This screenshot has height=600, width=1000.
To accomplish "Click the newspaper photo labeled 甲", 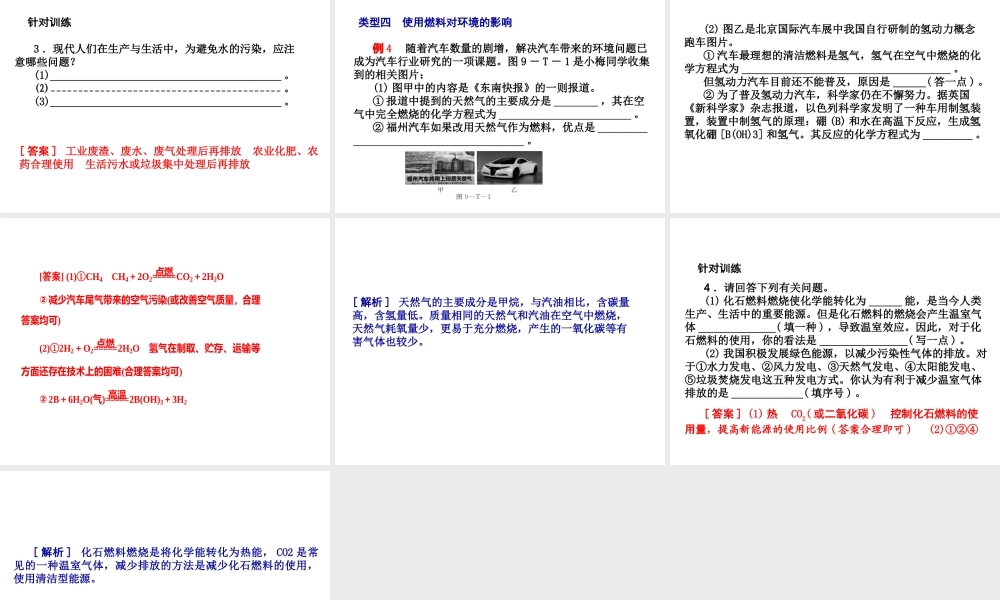I will [439, 168].
